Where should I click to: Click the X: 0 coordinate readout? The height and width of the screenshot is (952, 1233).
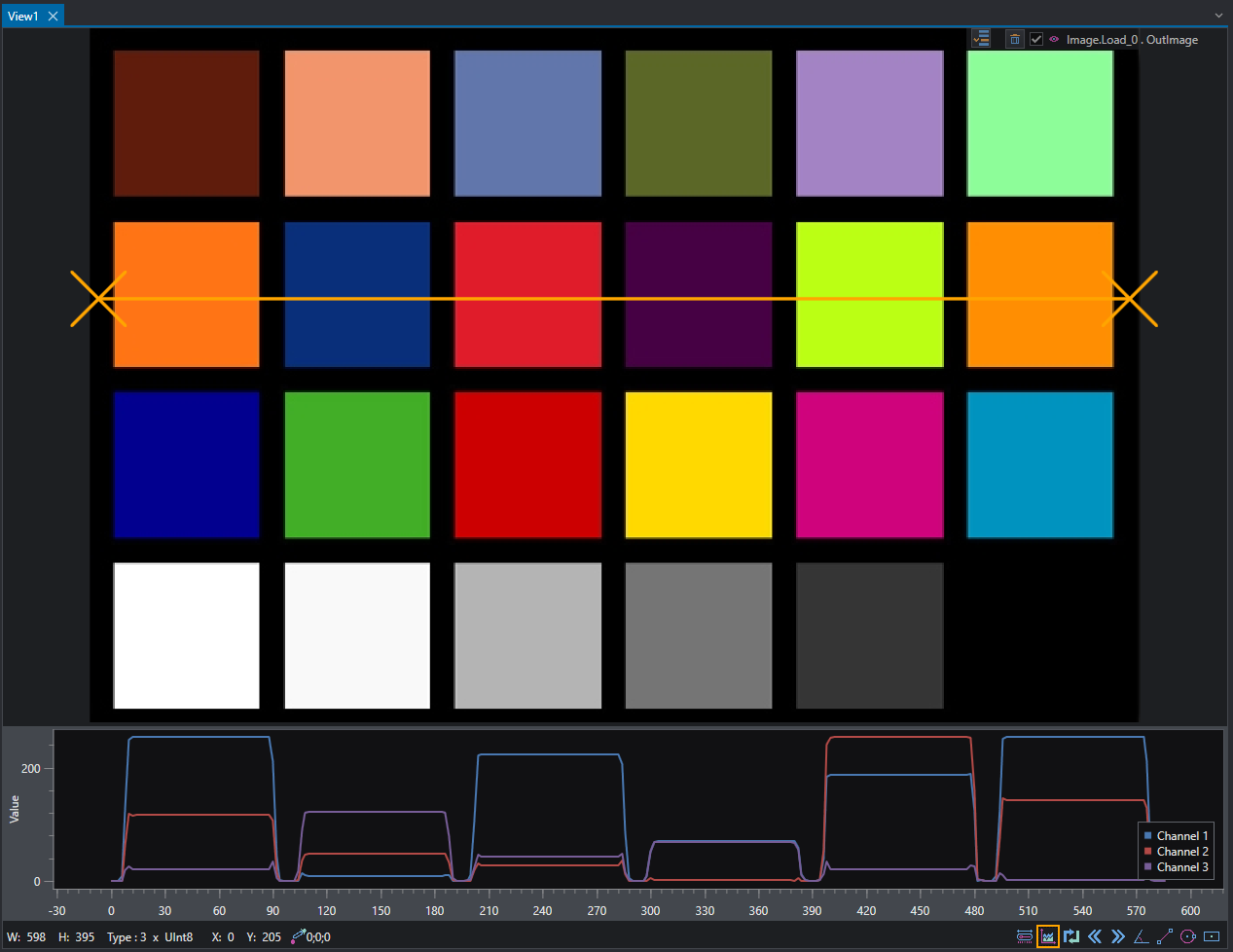[x=223, y=937]
